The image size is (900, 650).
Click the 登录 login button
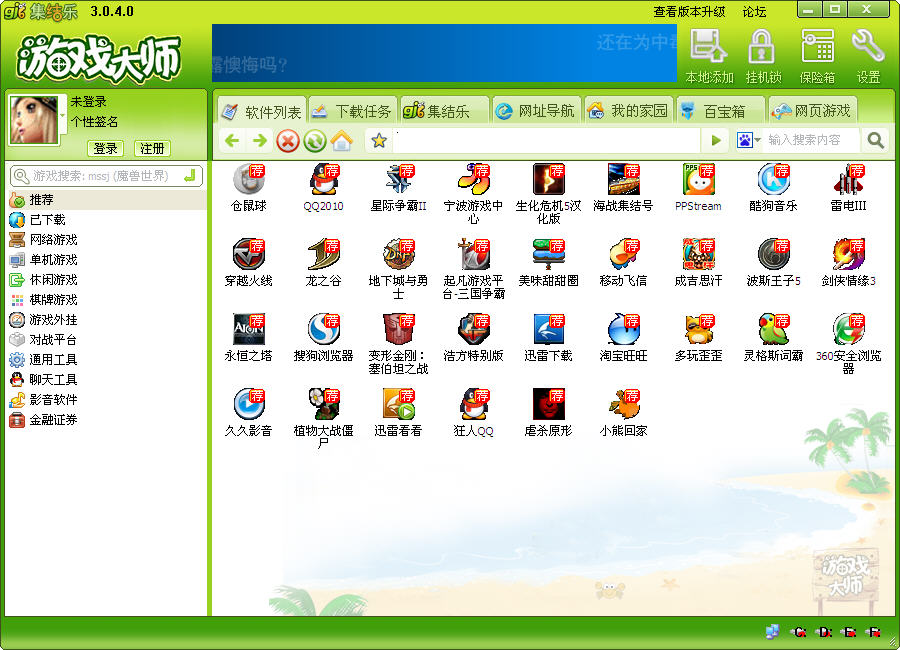106,149
